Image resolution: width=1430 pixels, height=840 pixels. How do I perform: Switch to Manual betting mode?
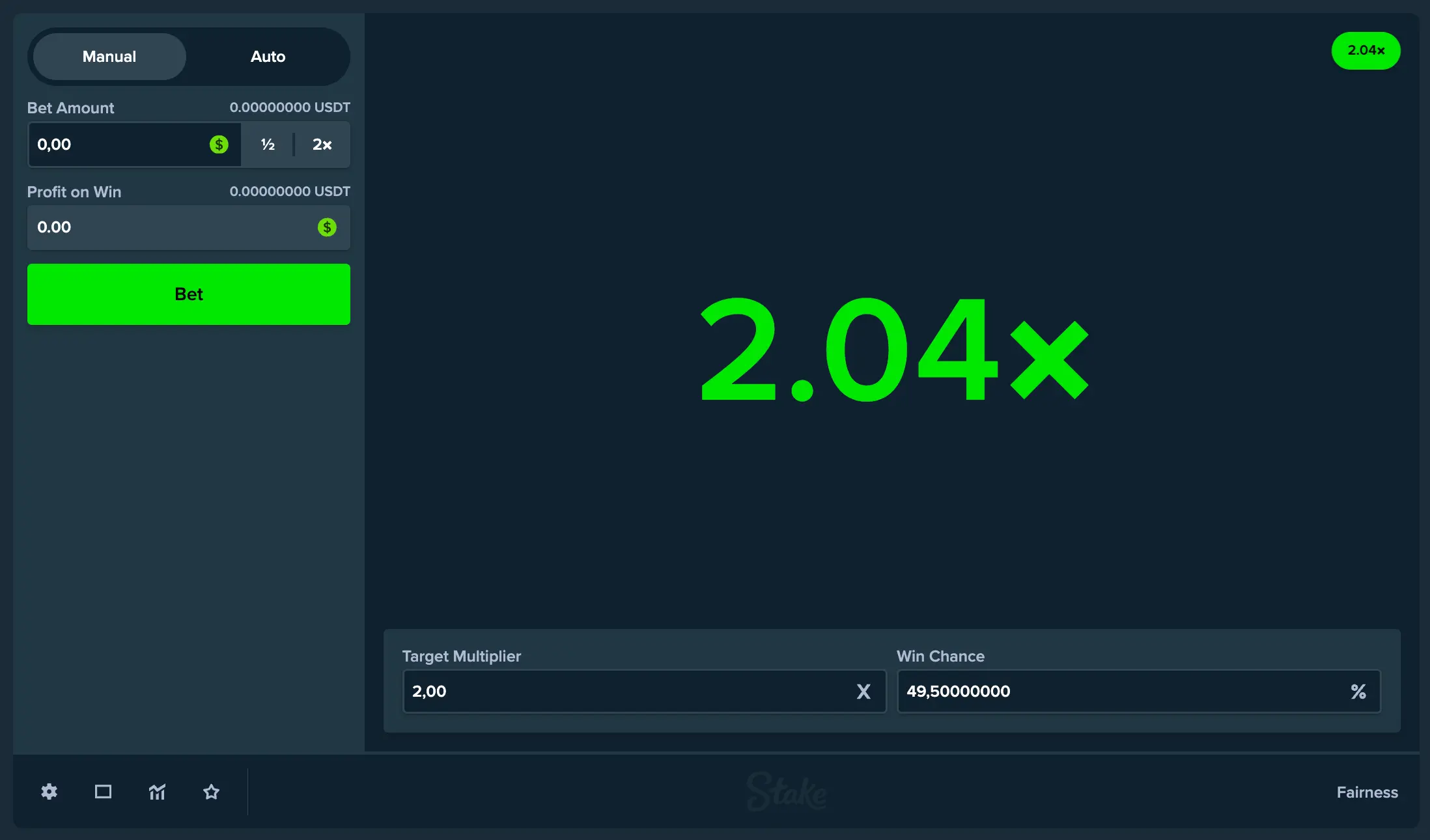click(x=109, y=57)
